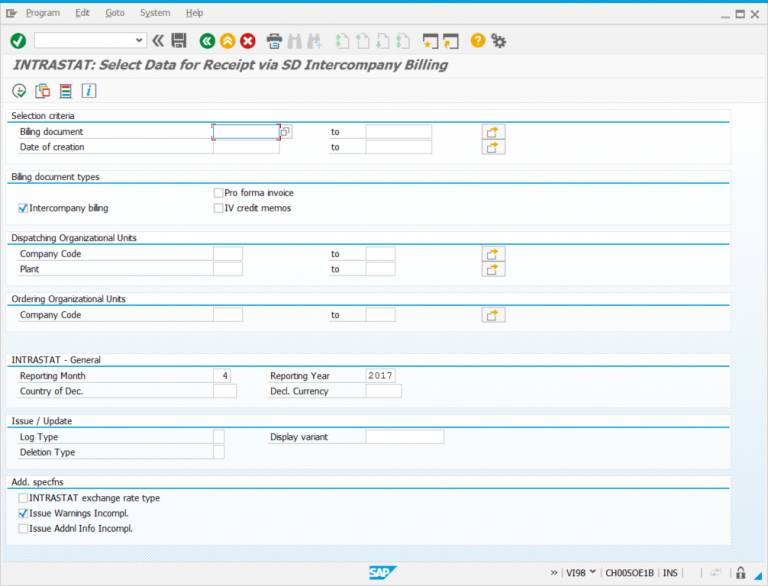
Task: Open multiple selection for Date of creation
Action: 493,147
